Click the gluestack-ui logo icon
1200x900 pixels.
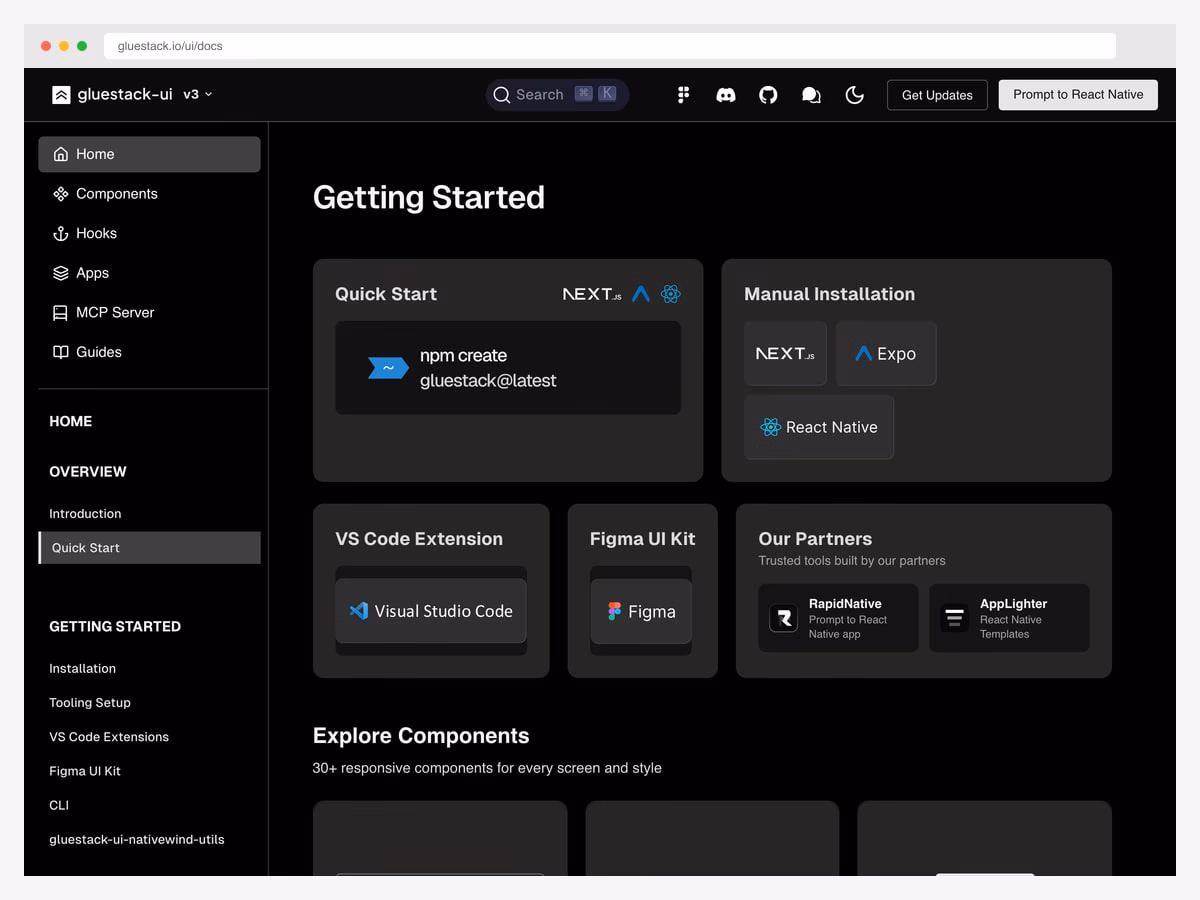pos(61,95)
